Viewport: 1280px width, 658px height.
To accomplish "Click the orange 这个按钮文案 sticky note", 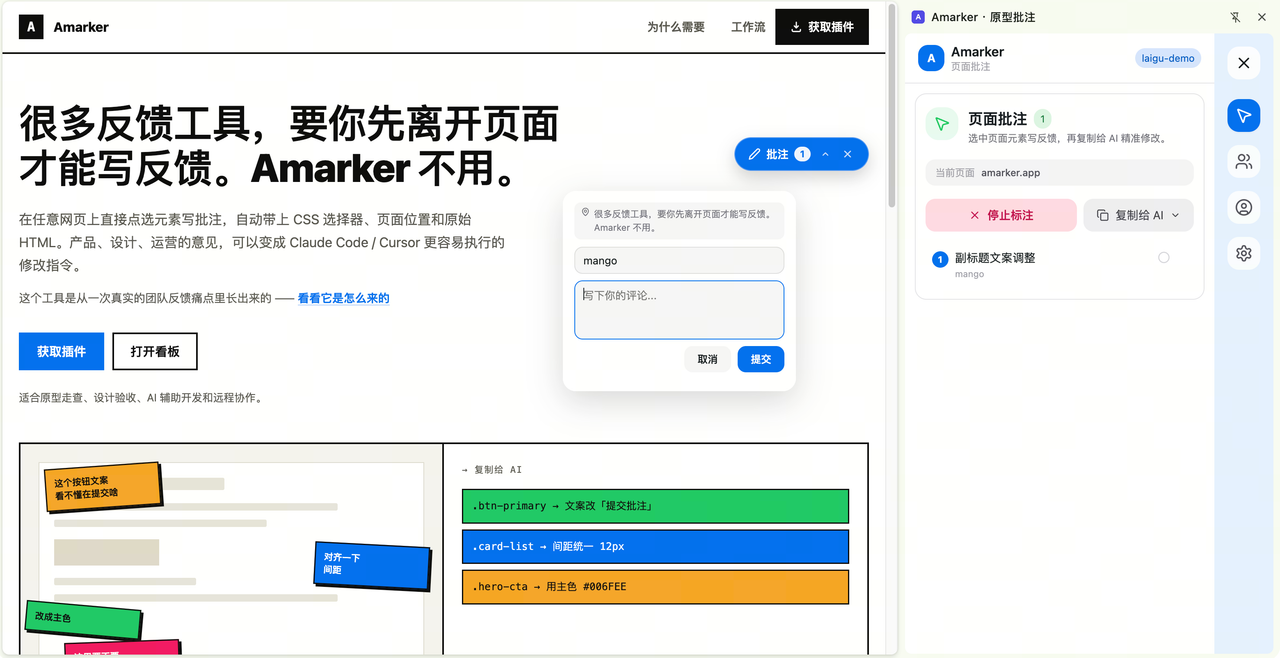I will point(102,487).
